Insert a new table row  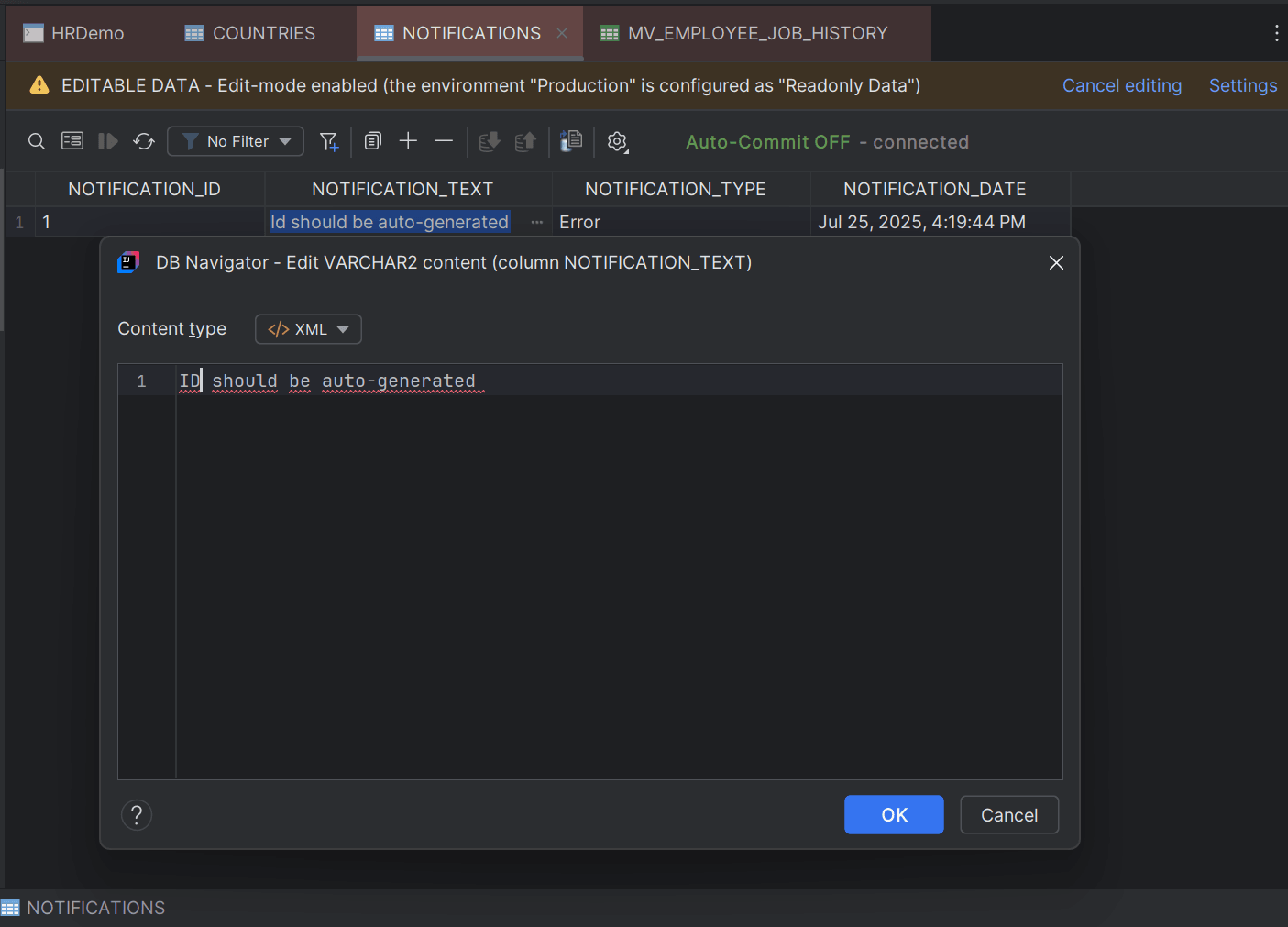[408, 141]
